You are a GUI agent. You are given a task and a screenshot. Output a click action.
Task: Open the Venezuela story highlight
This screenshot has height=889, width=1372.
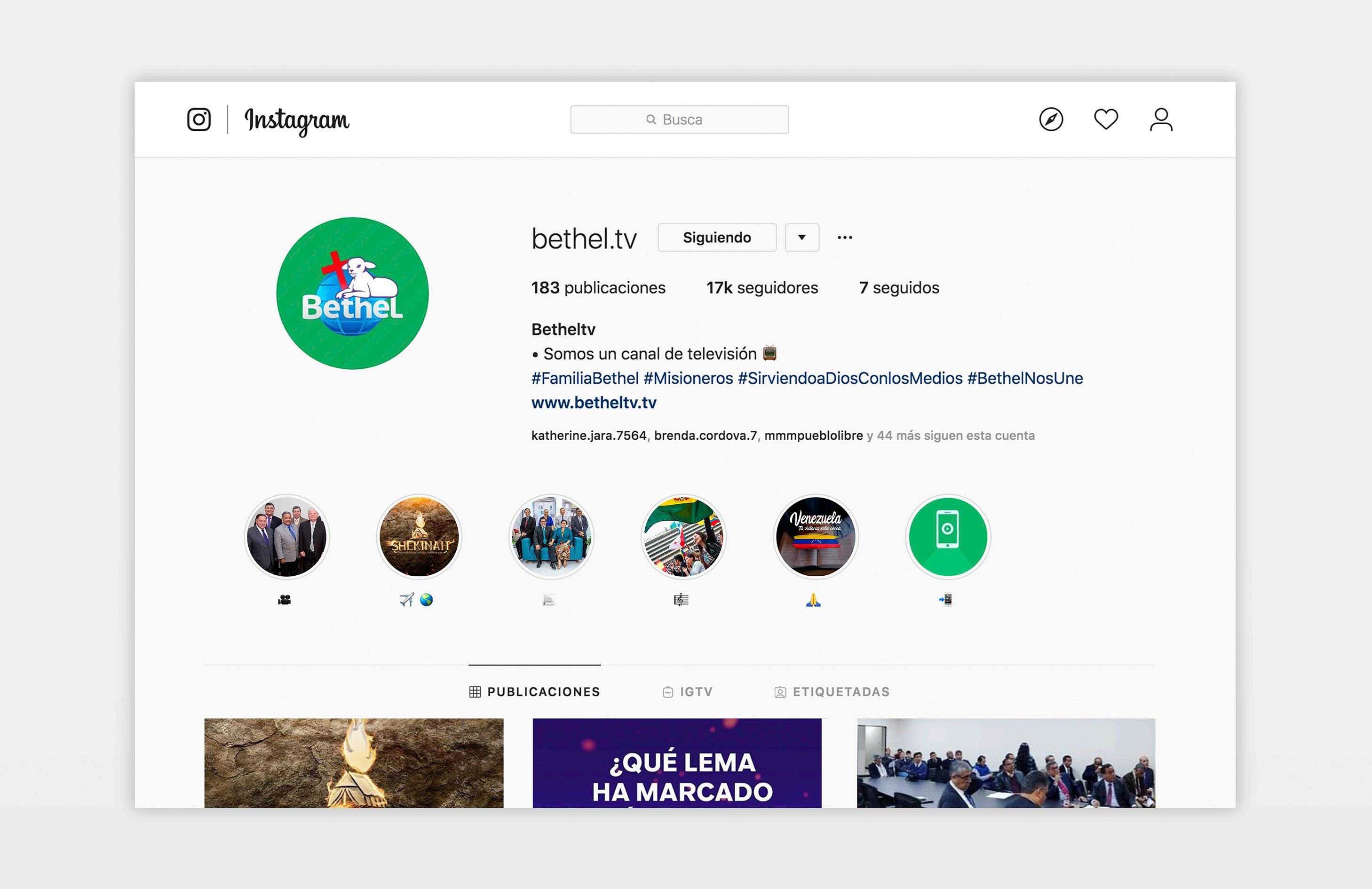pos(815,537)
